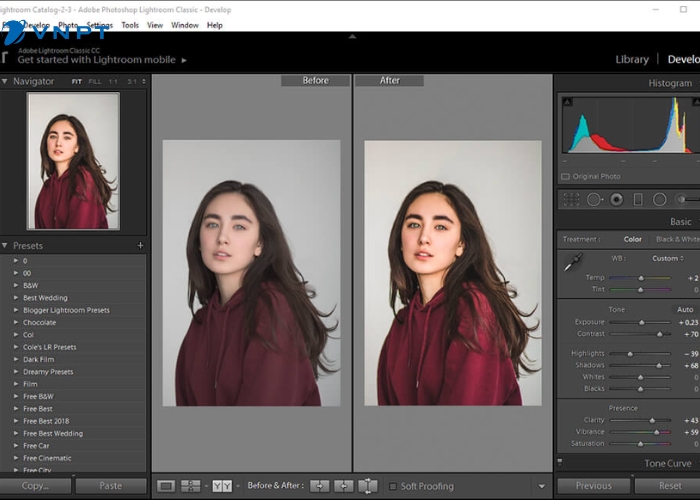The width and height of the screenshot is (700, 500).
Task: Click the Highlights value -39
Action: 691,354
